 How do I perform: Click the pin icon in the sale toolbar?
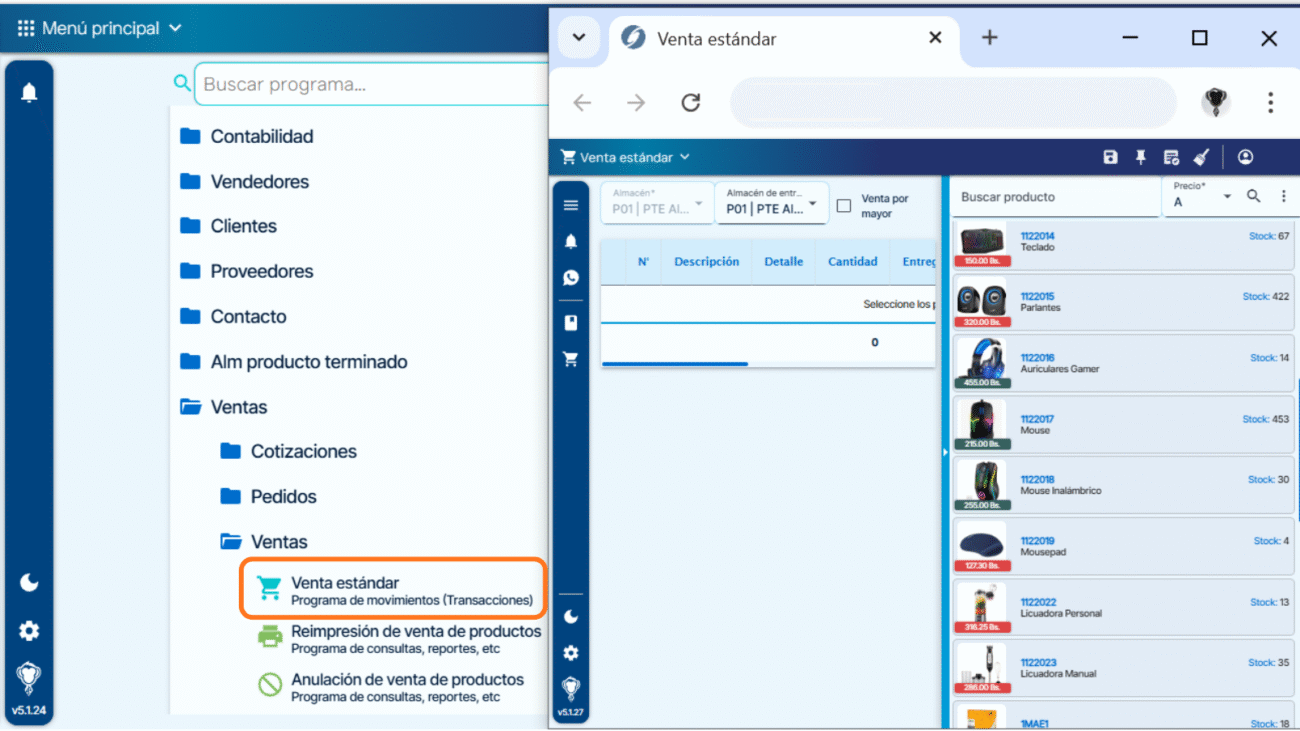pyautogui.click(x=1140, y=157)
